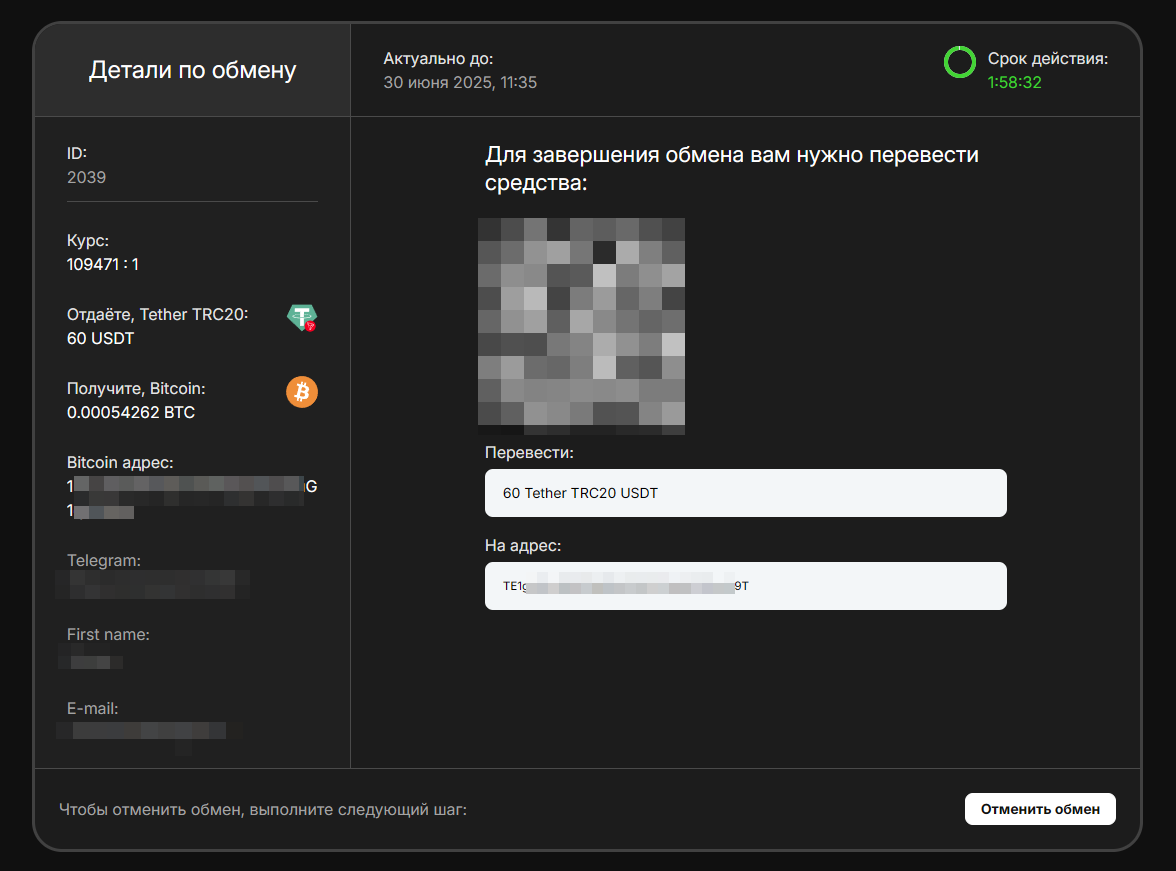Click the 'First name:' label
1176x871 pixels.
click(x=108, y=635)
